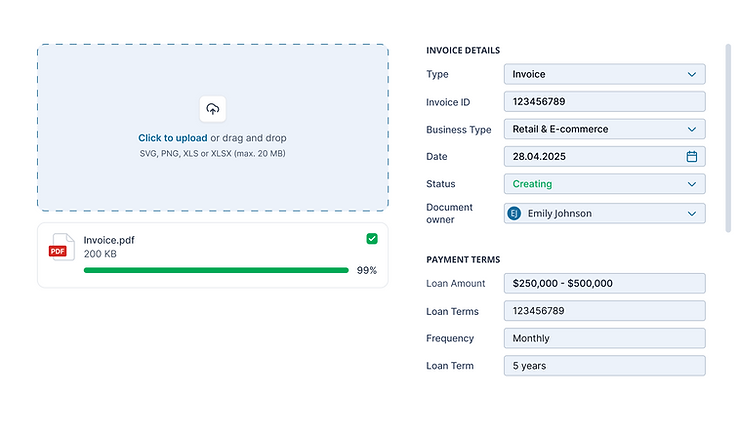Click the 'Invoice ID' label
Image resolution: width=740 pixels, height=428 pixels.
(x=448, y=102)
